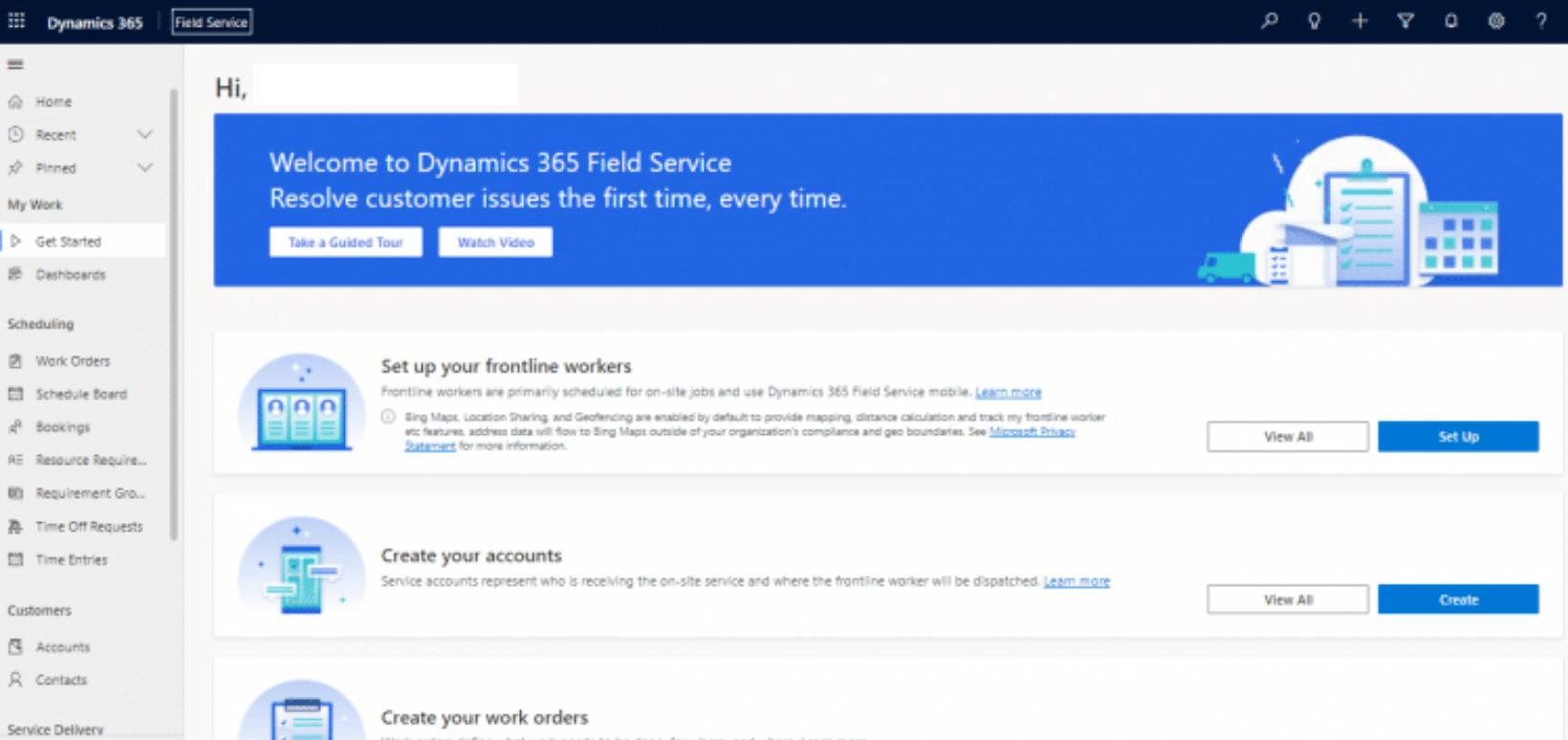1568x740 pixels.
Task: Go to Work Orders
Action: pyautogui.click(x=73, y=361)
